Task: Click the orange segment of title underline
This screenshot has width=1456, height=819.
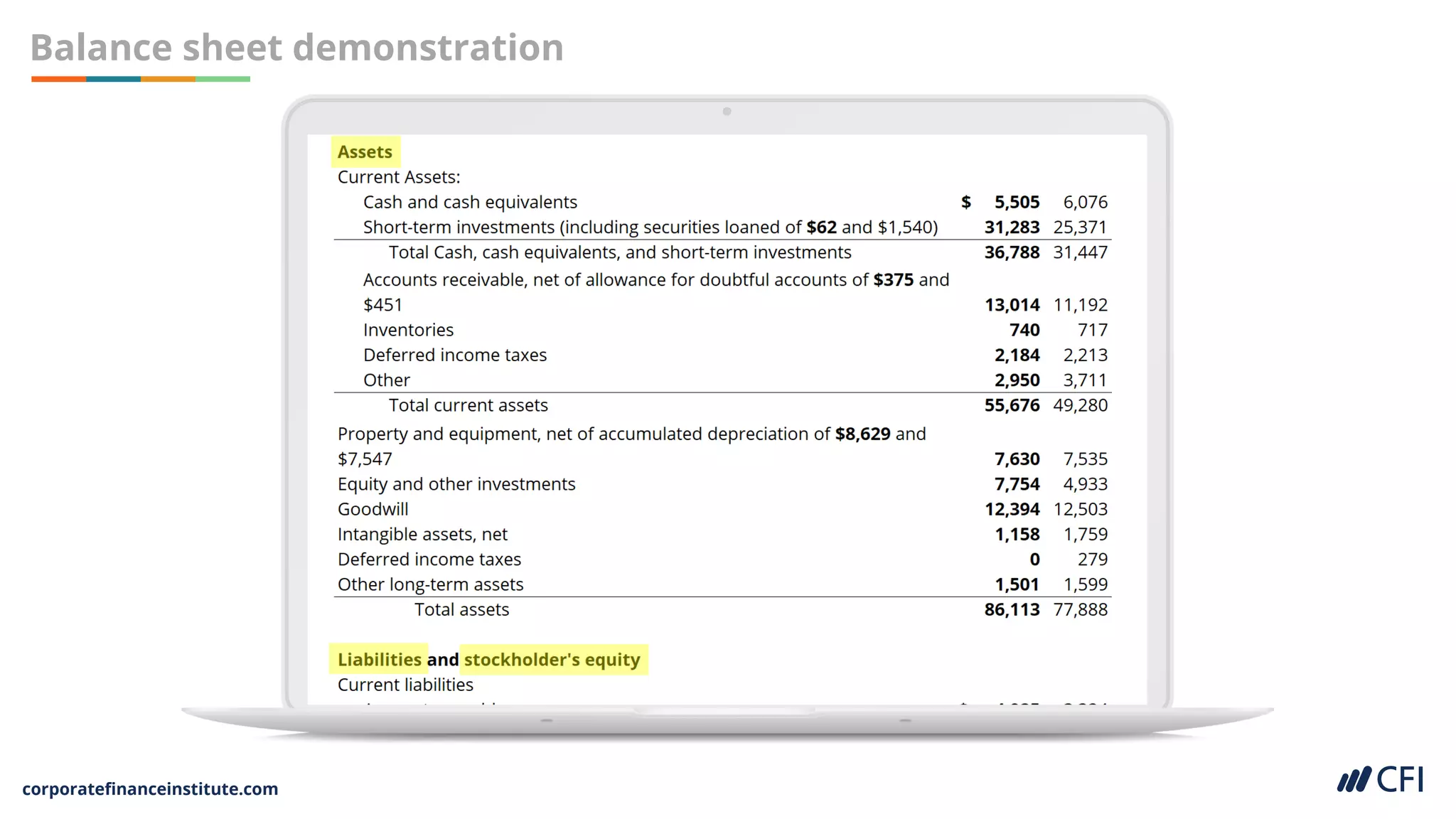Action: (58, 79)
